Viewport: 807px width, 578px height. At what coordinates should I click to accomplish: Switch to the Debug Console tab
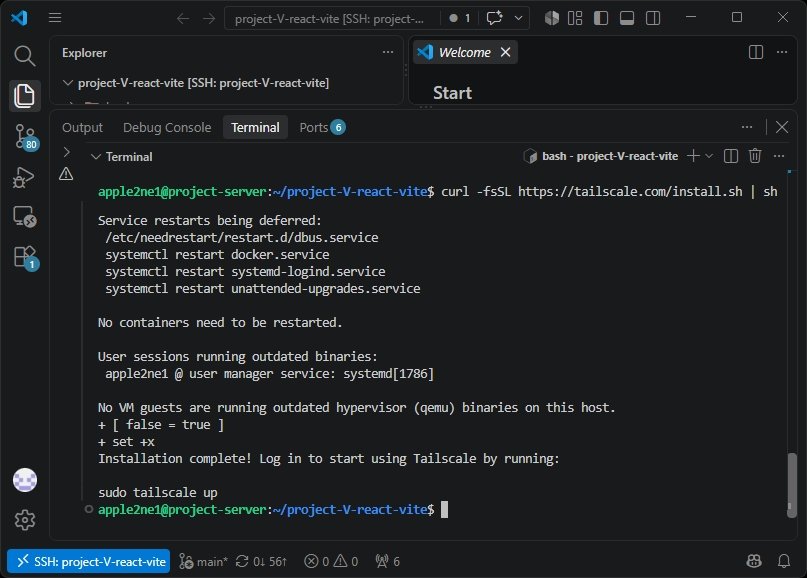click(x=167, y=127)
